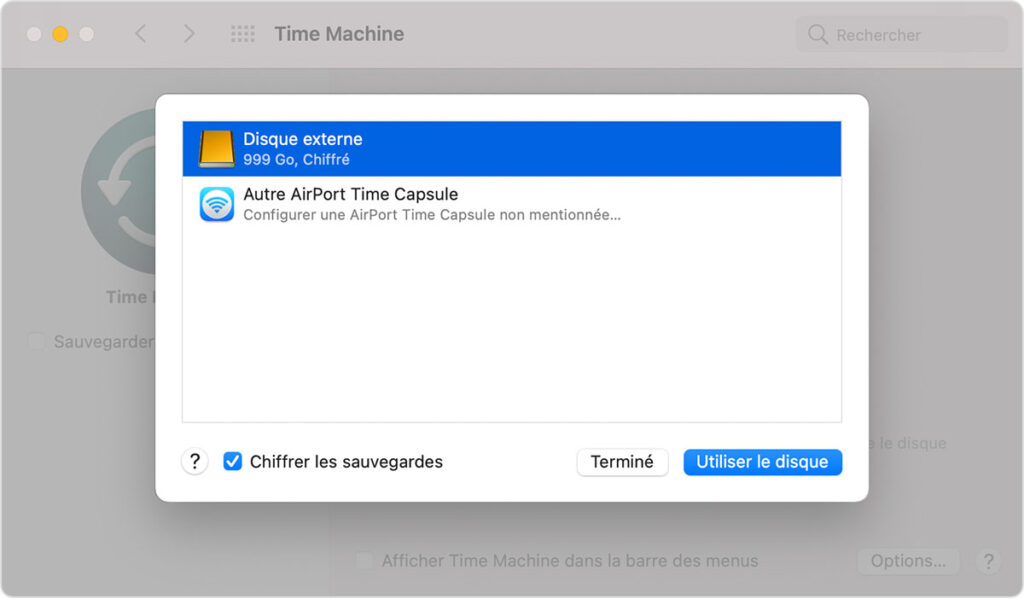
Task: Enable the Sauvegarder checkbox in the background
Action: 36,341
